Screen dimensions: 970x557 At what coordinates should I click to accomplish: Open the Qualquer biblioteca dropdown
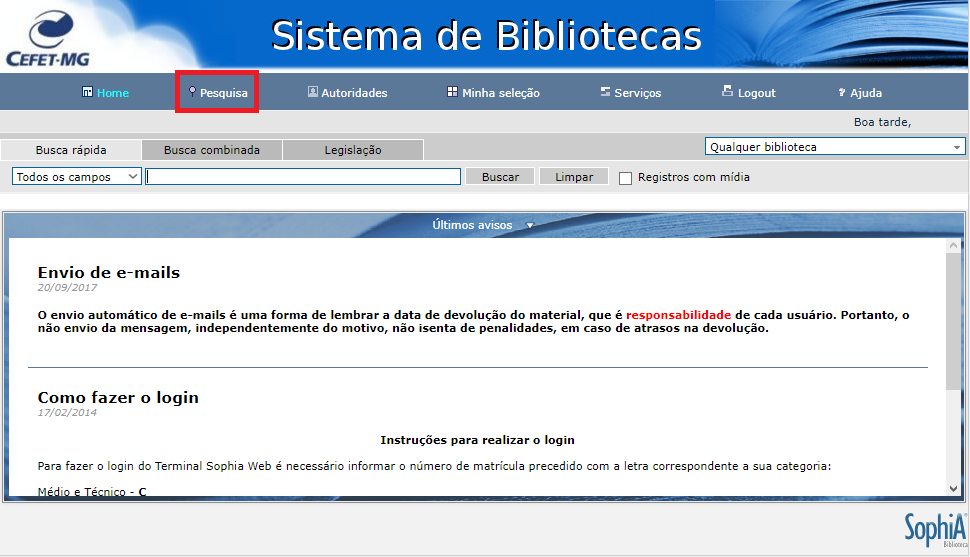835,147
